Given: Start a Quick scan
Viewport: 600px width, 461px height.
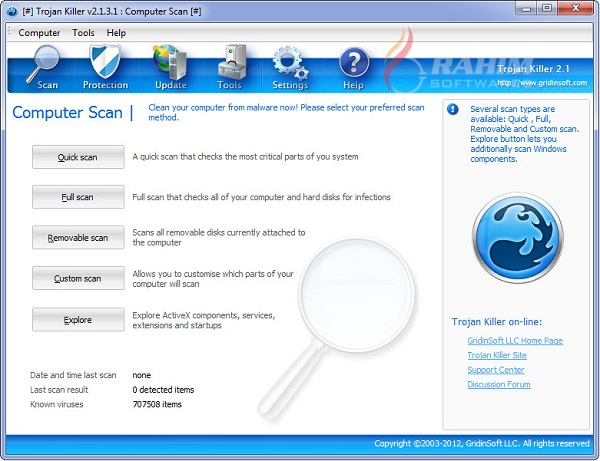Looking at the screenshot, I should click(78, 157).
